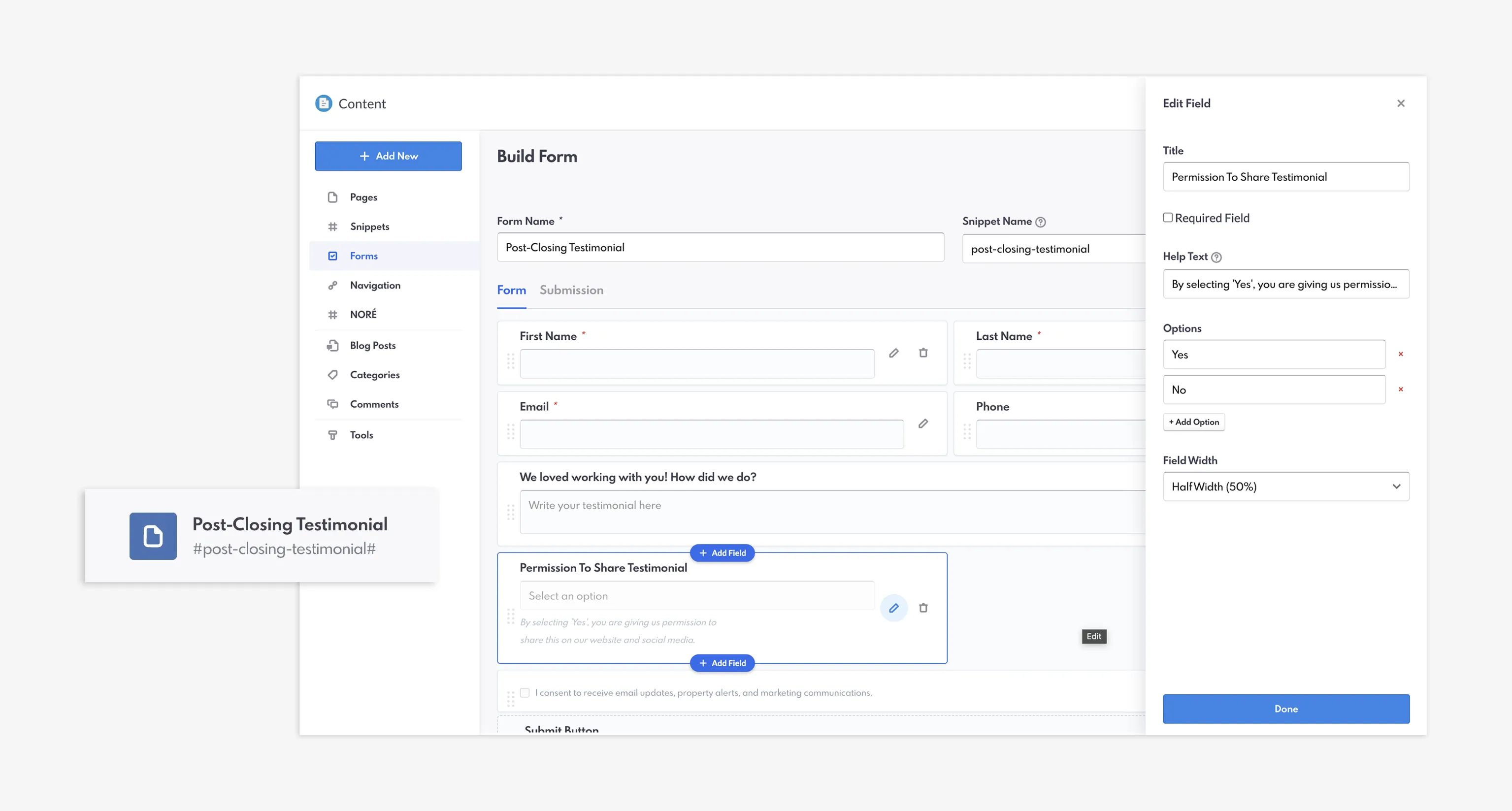Click Help Text question mark icon
The width and height of the screenshot is (1512, 811).
tap(1217, 257)
